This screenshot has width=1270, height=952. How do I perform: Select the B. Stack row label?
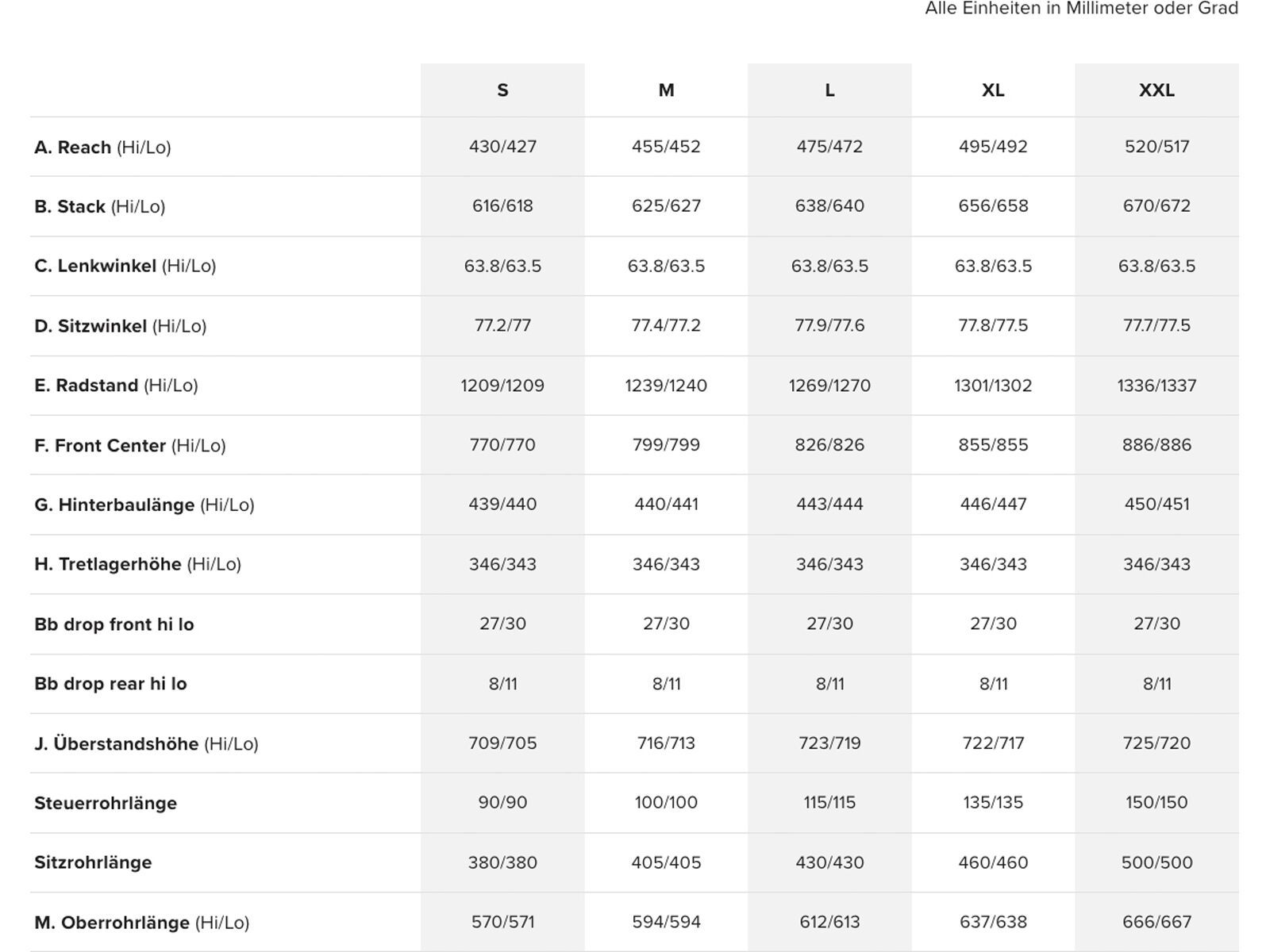pos(99,207)
